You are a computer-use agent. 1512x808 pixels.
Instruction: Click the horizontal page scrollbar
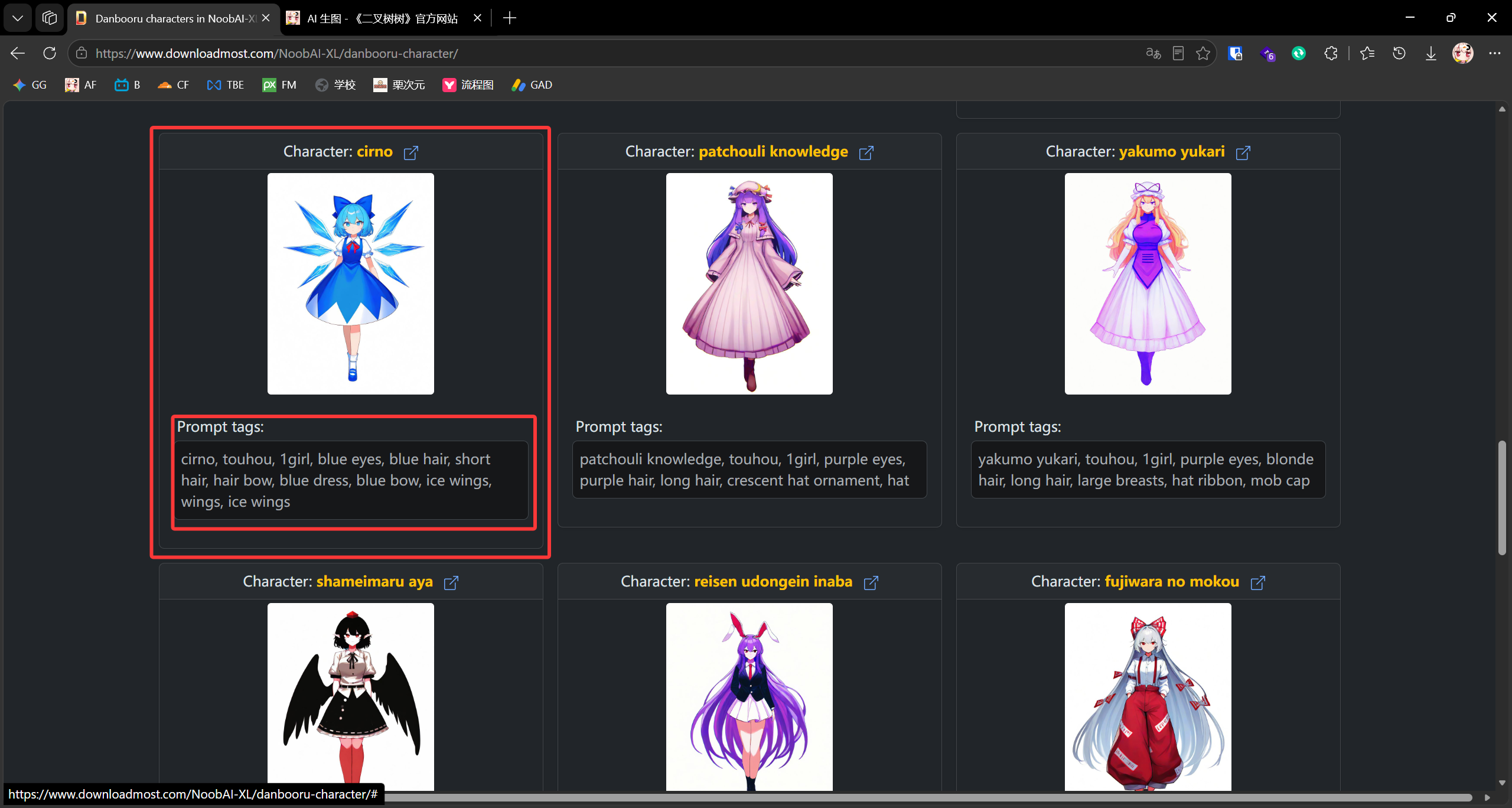point(927,797)
